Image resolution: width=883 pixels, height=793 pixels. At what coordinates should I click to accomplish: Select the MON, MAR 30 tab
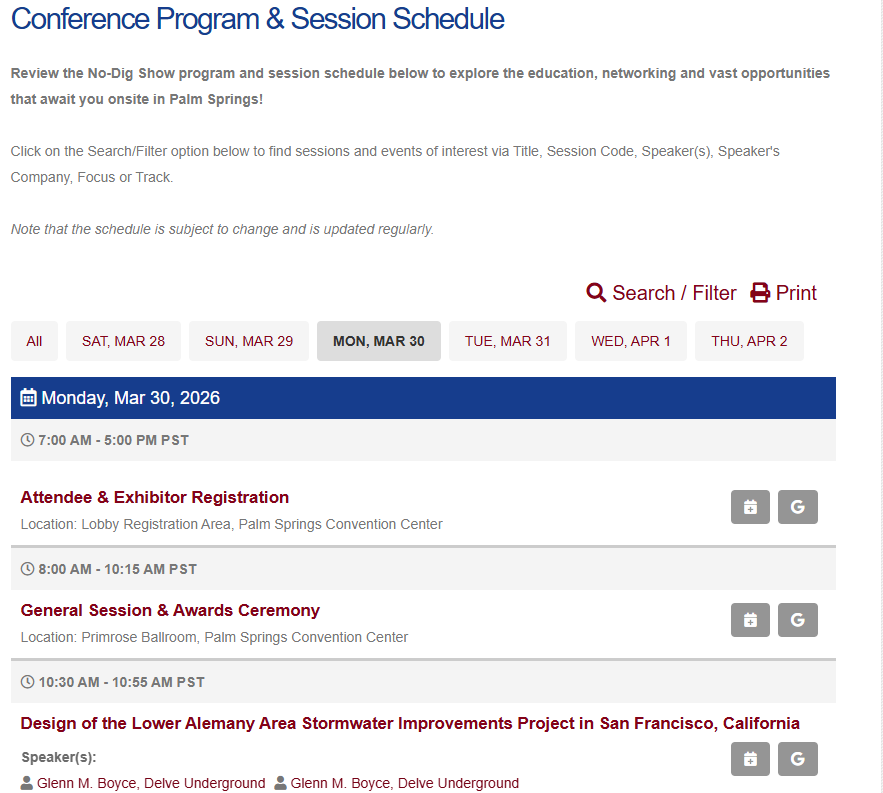click(x=378, y=341)
